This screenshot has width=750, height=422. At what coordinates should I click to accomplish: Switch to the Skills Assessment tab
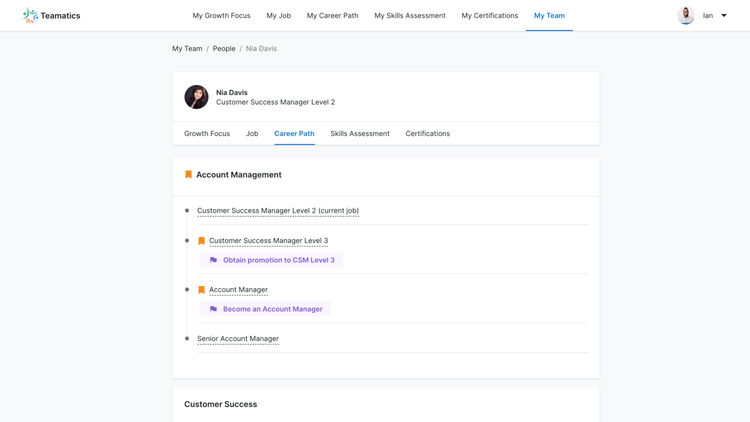coord(360,133)
